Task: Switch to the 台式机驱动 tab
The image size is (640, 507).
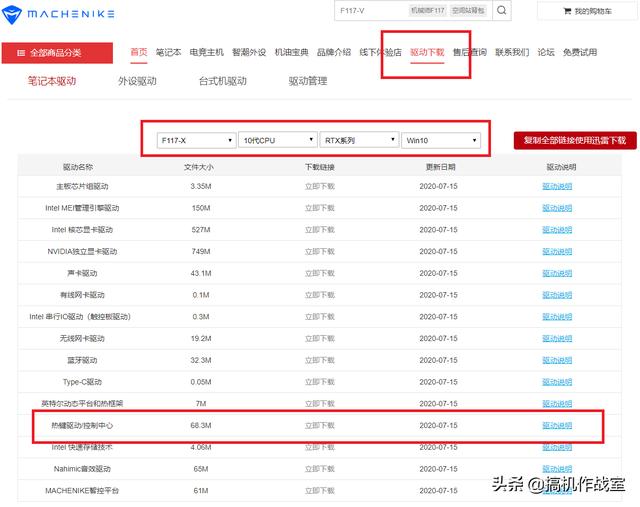Action: click(x=222, y=81)
